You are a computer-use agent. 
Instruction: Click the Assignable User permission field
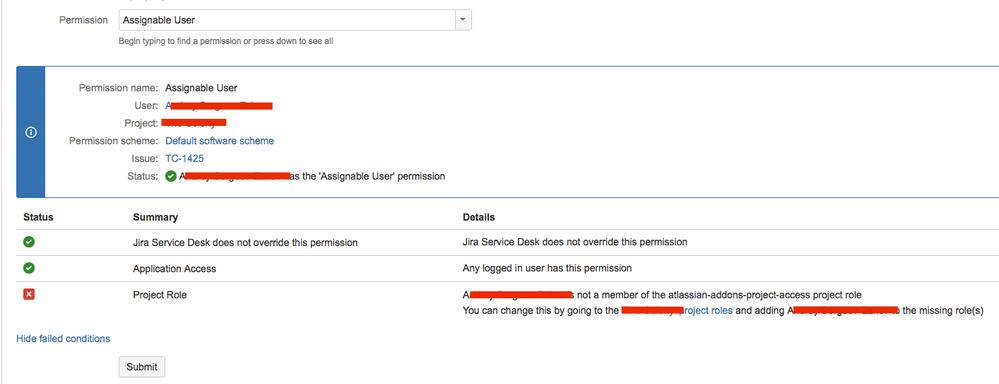[x=287, y=20]
